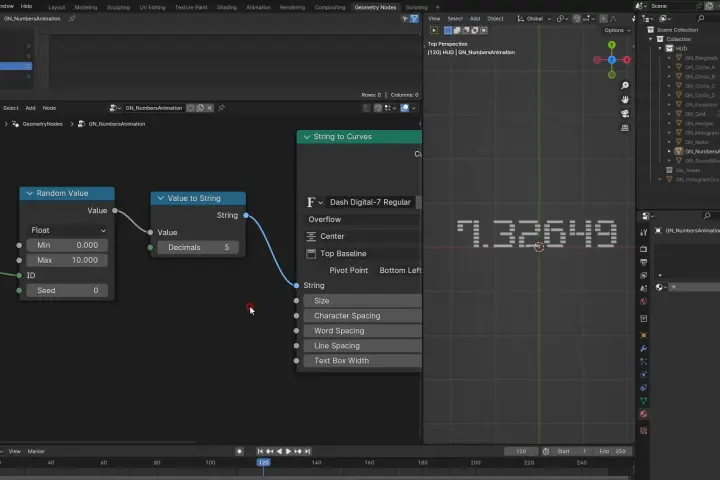Toggle proportional editing in 3D viewport header
Image resolution: width=720 pixels, height=480 pixels.
(603, 19)
